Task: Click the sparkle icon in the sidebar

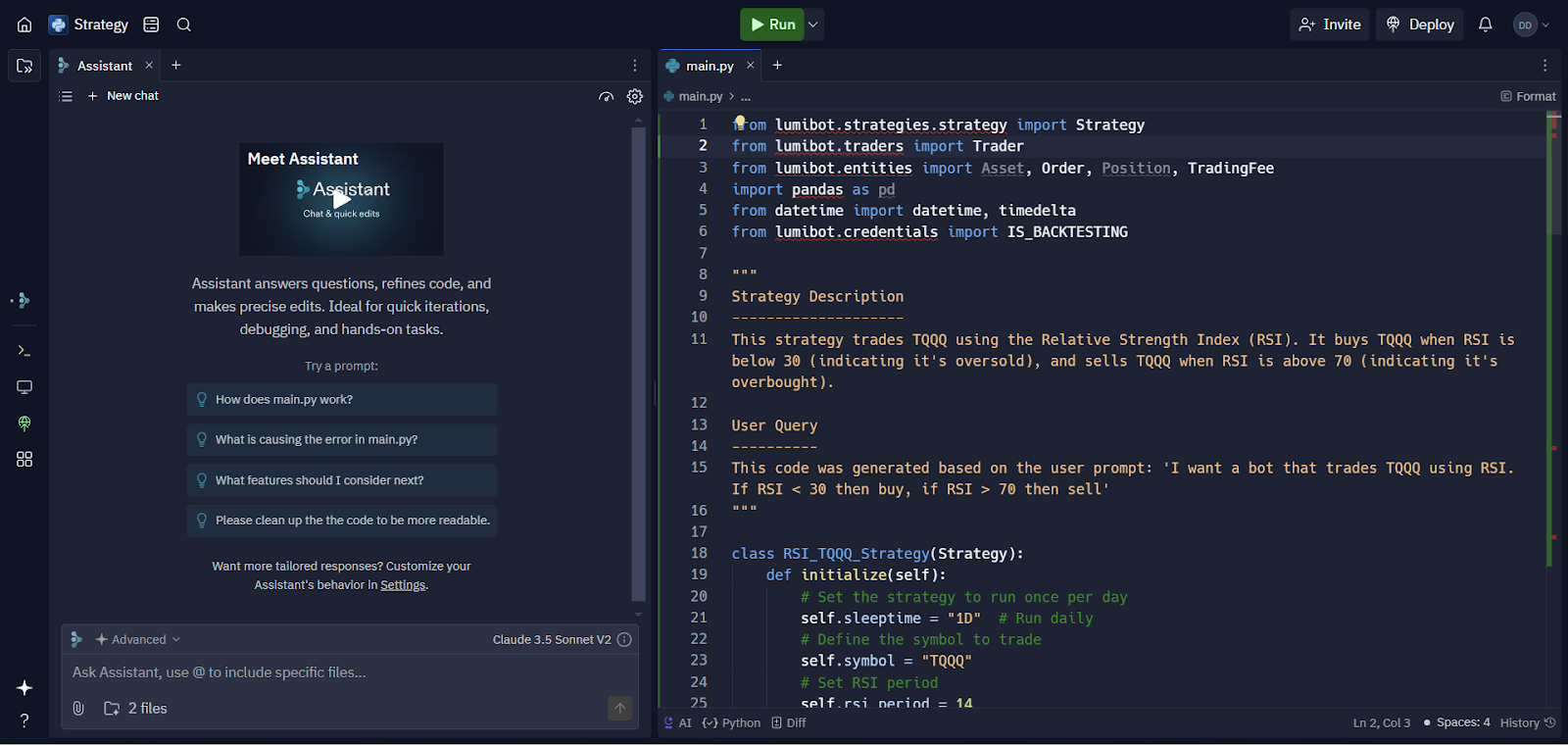Action: 24,688
